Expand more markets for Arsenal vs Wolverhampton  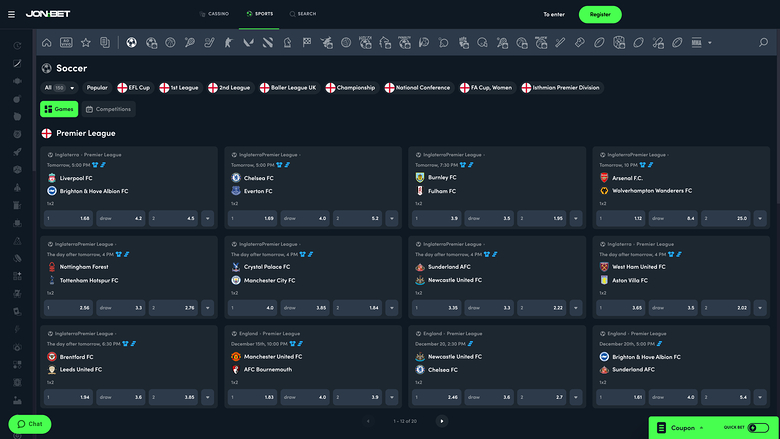tap(760, 218)
